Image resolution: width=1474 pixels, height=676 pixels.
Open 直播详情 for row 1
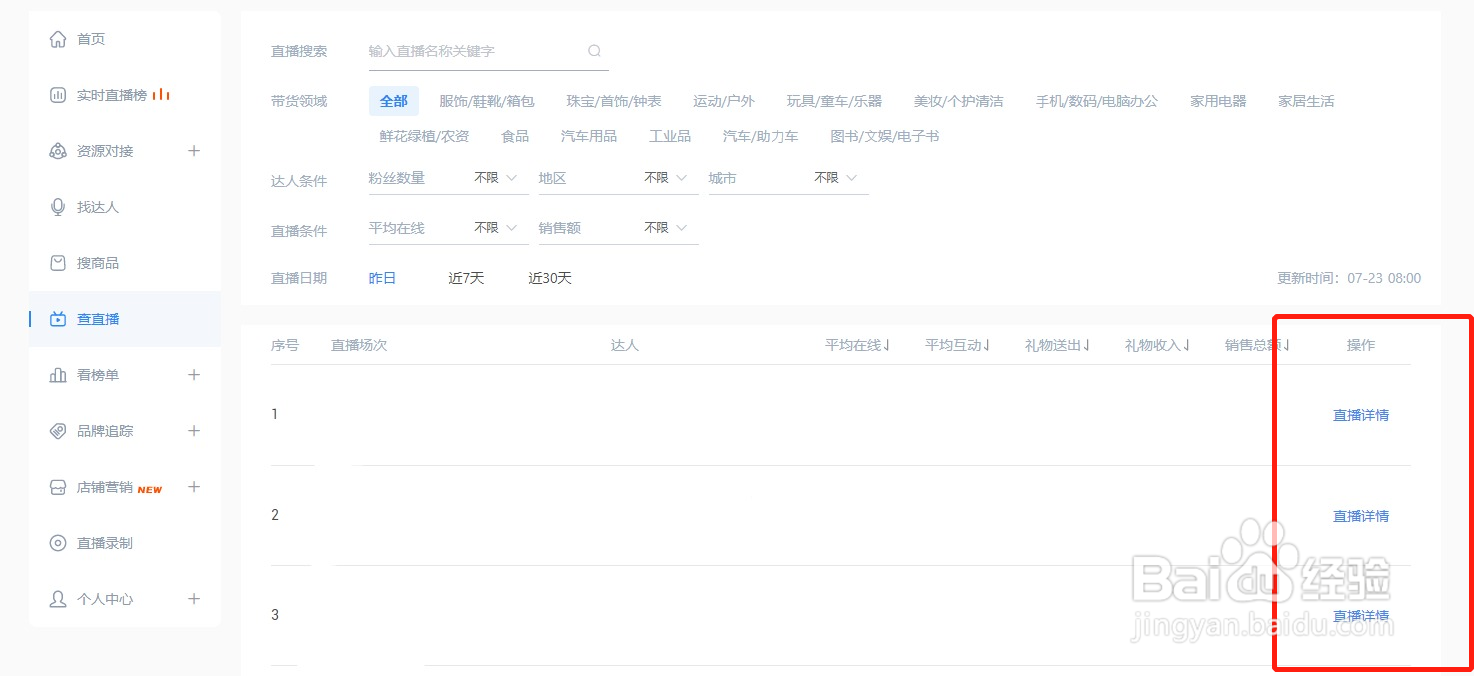(x=1361, y=415)
